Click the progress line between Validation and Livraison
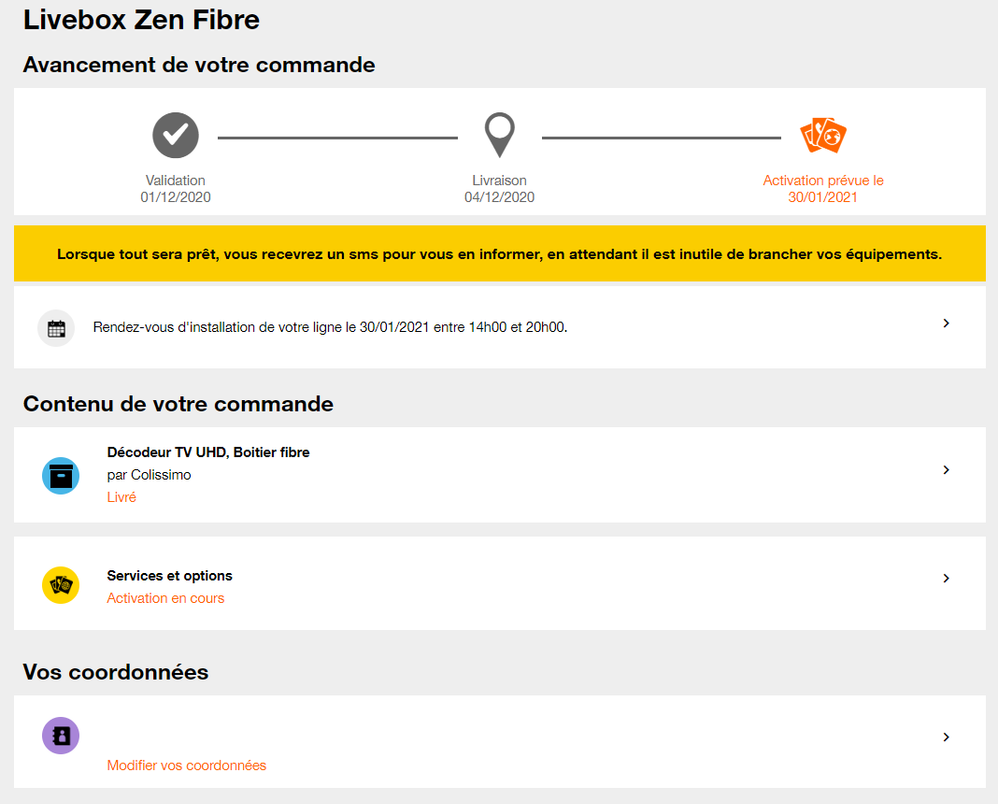998x804 pixels. coord(338,135)
